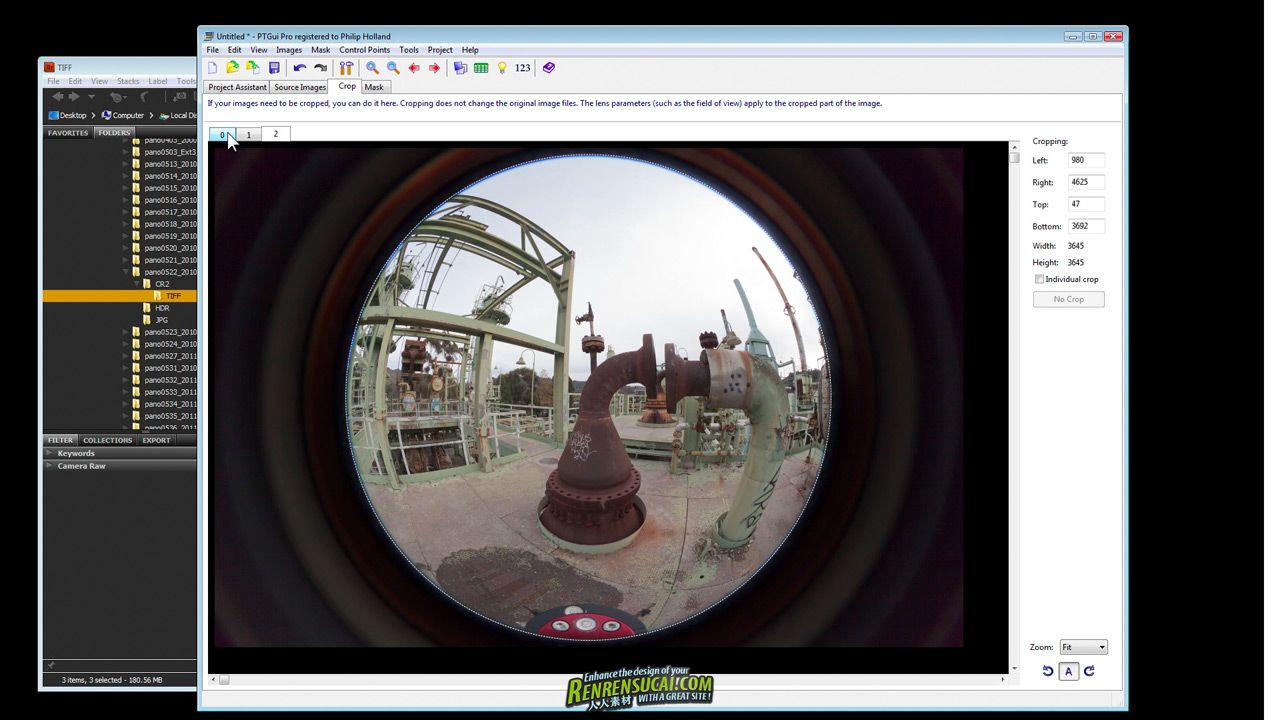Switch to Source Images tab

click(300, 87)
